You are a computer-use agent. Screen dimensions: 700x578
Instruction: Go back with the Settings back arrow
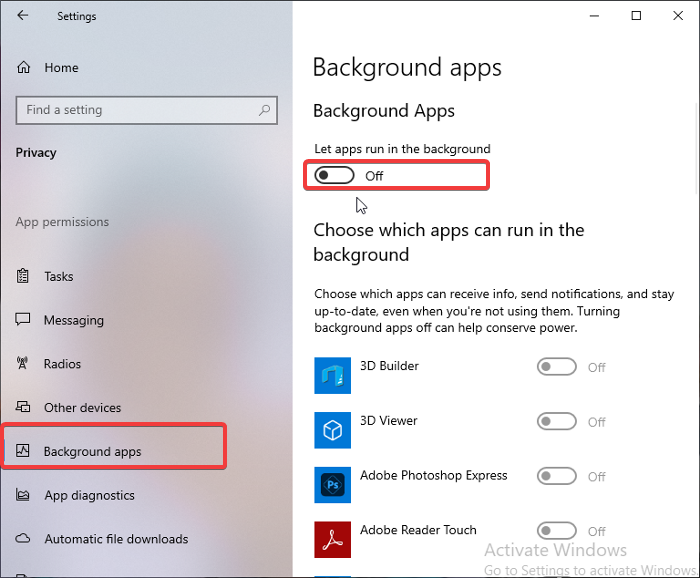(22, 16)
